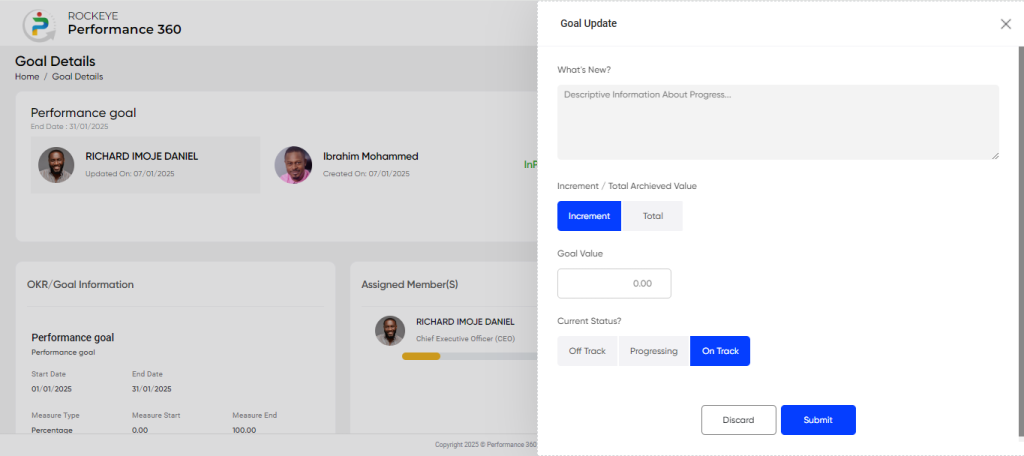This screenshot has height=456, width=1024.
Task: Click the Goal Value input field
Action: tap(614, 284)
